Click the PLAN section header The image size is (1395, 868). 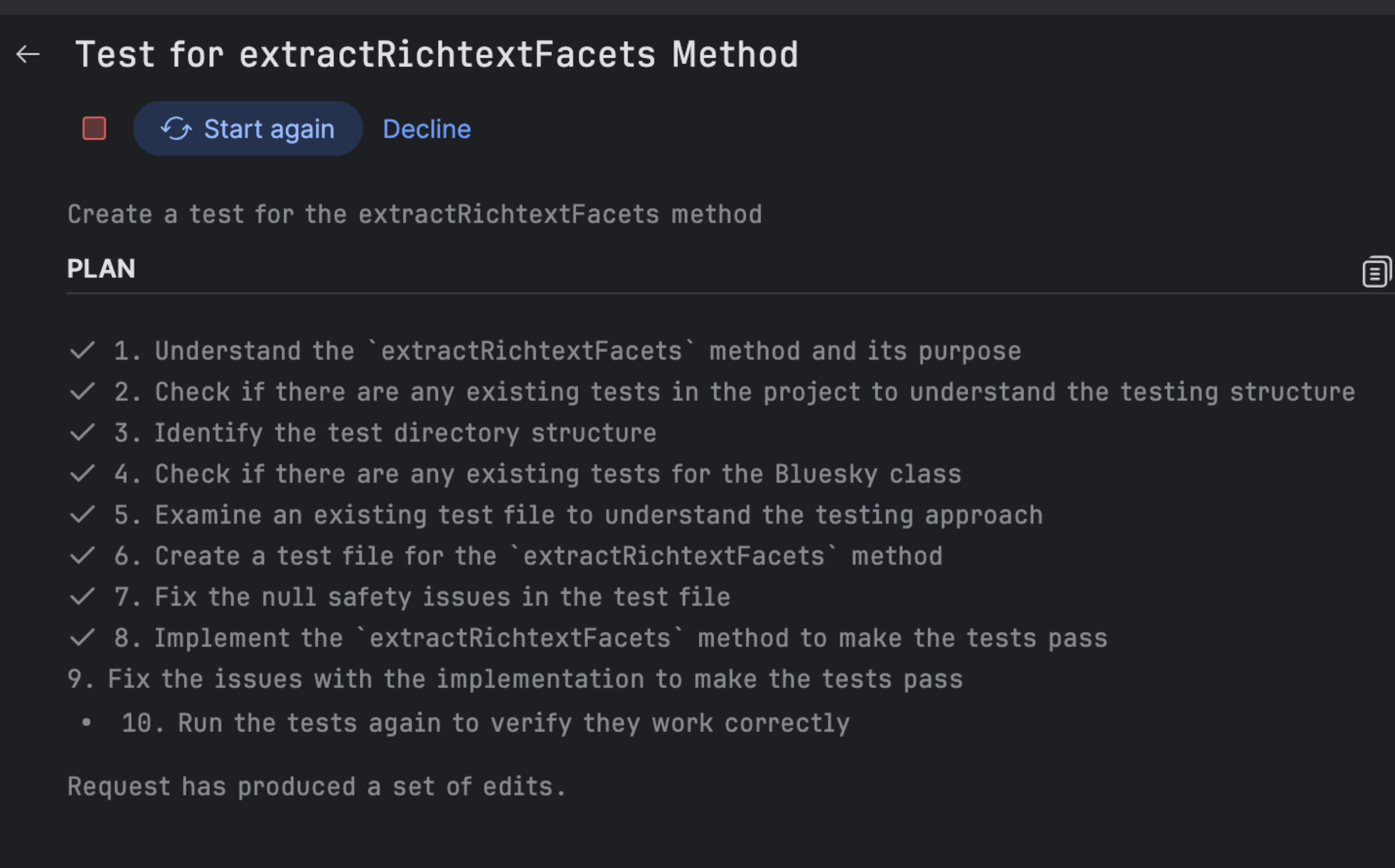(101, 269)
